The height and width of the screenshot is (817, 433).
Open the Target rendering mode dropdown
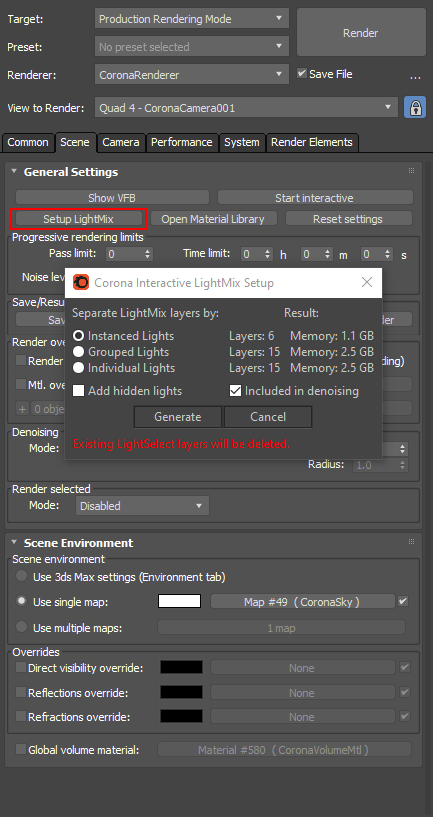tap(191, 19)
